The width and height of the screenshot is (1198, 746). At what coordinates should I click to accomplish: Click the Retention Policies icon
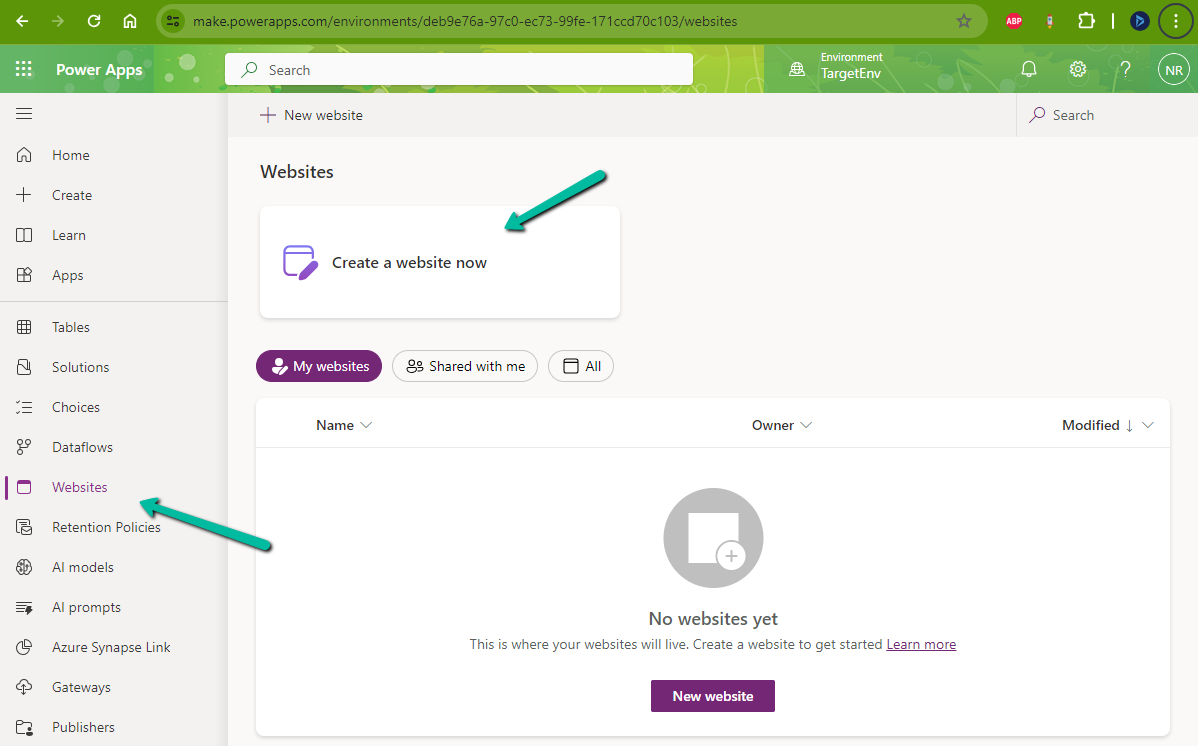coord(24,527)
